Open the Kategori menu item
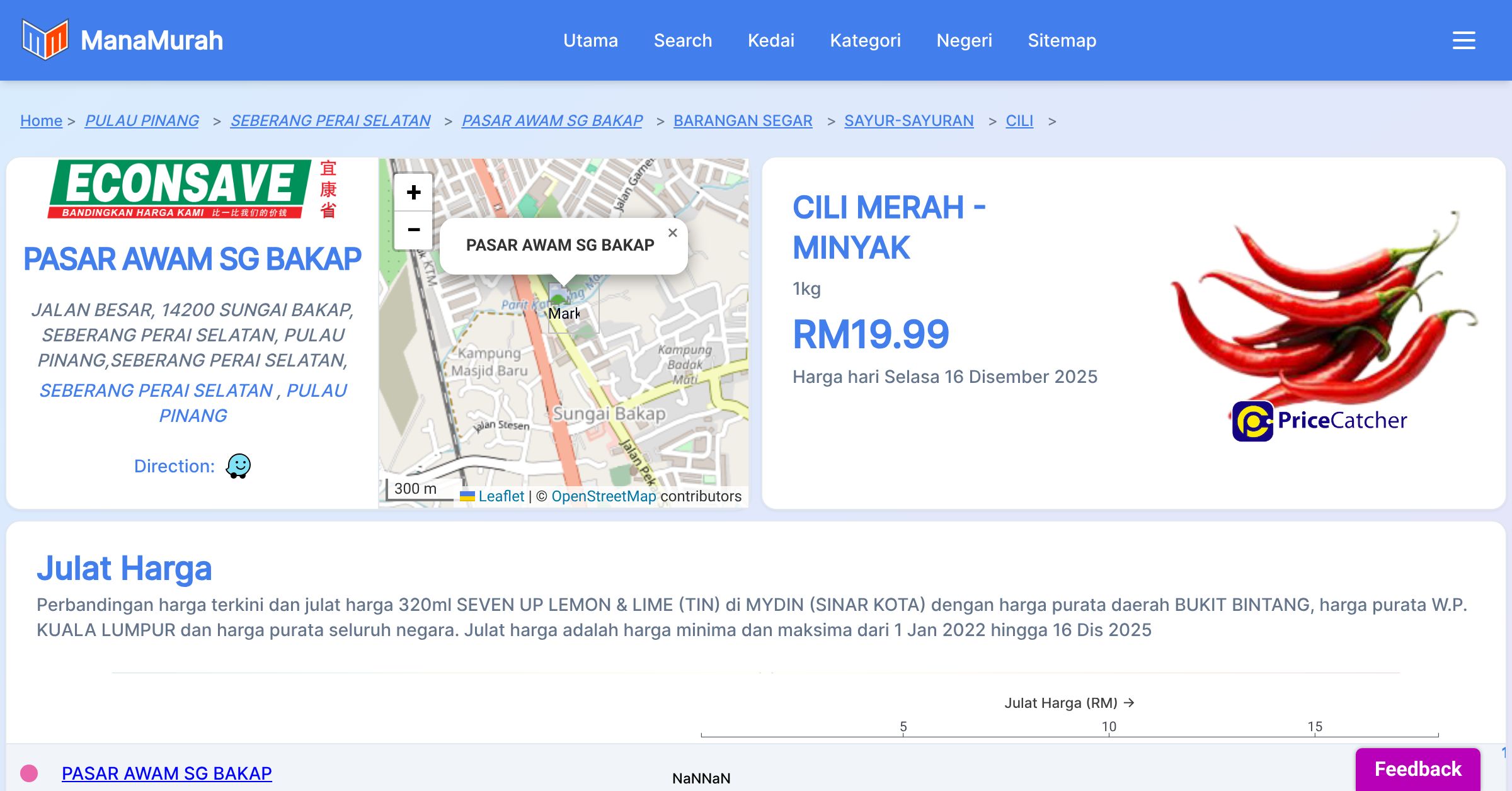The image size is (1512, 791). pyautogui.click(x=865, y=40)
